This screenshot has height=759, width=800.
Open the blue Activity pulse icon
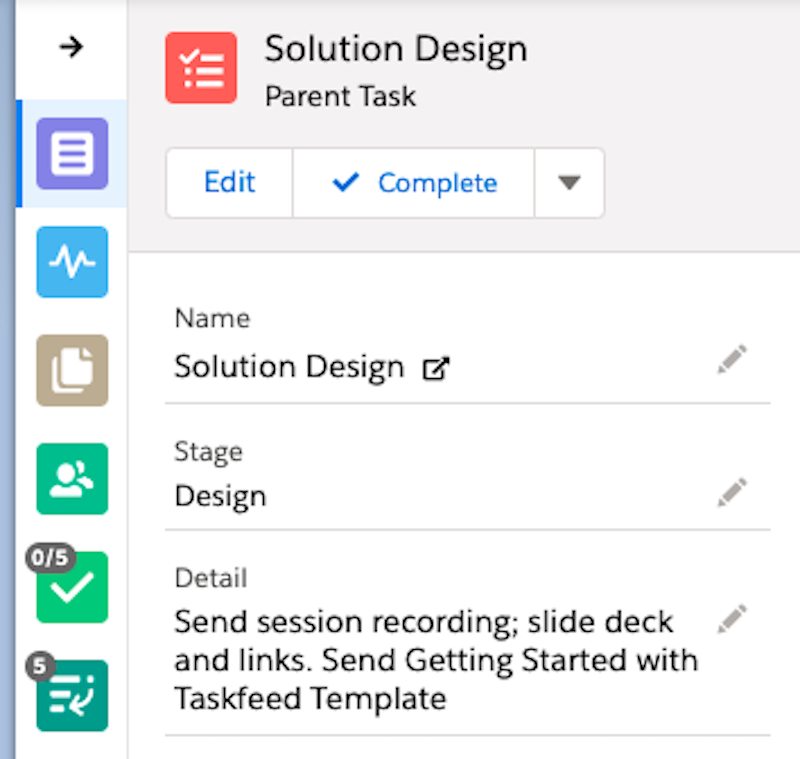point(72,262)
